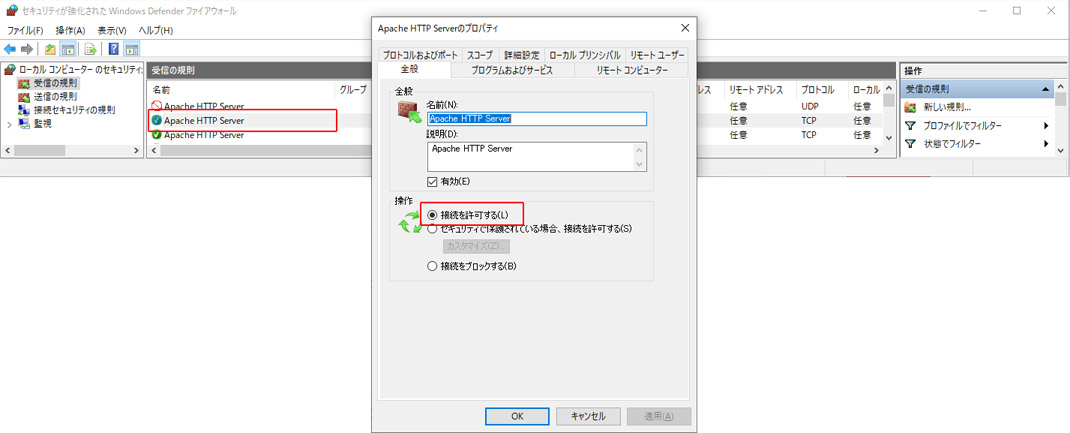This screenshot has height=433, width=1070.
Task: Switch to リモート コンピューター tab
Action: 632,70
